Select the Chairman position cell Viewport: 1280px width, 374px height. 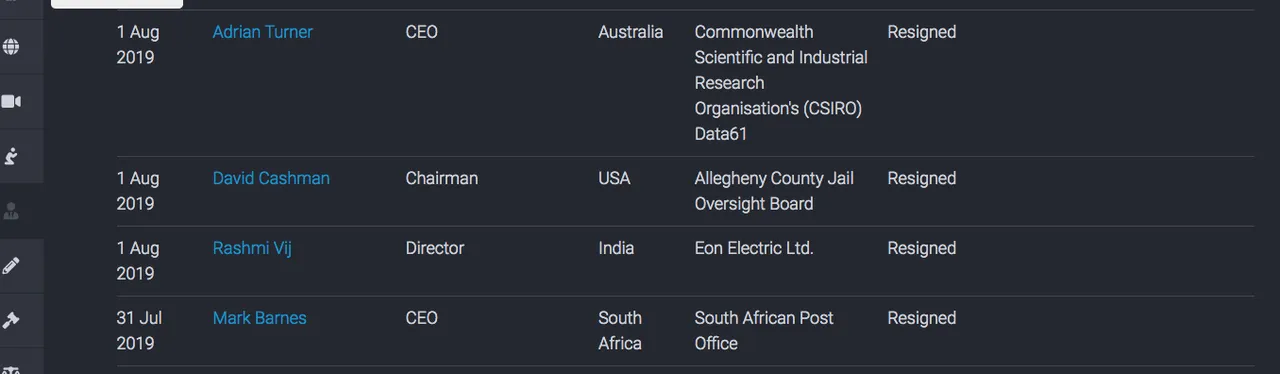(x=441, y=178)
